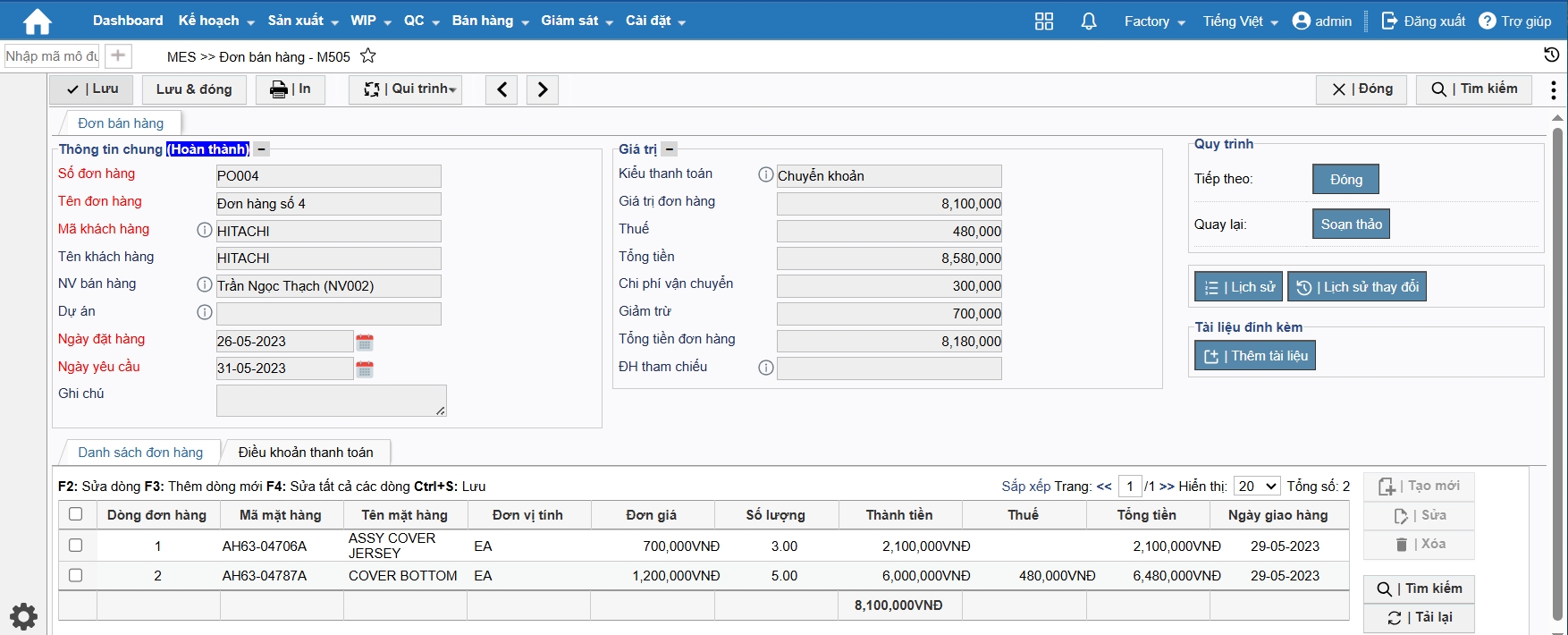This screenshot has height=635, width=1568.
Task: Open the Giám sát menu
Action: coord(577,21)
